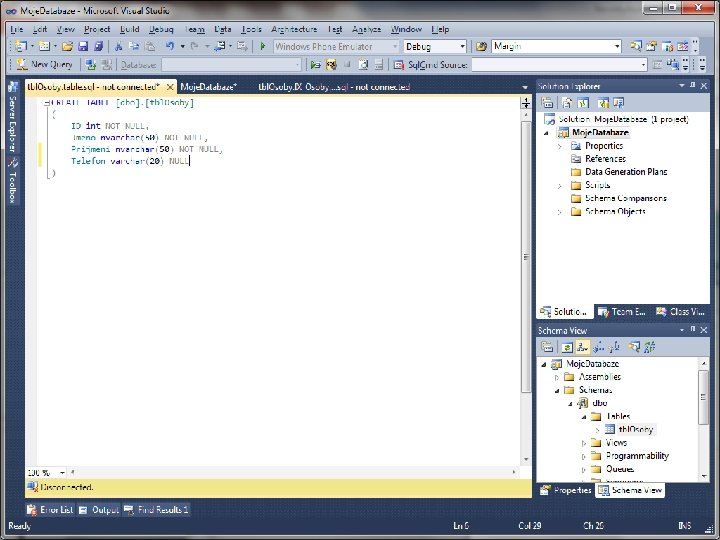Expand the Properties node in Solution Explorer

[559, 146]
